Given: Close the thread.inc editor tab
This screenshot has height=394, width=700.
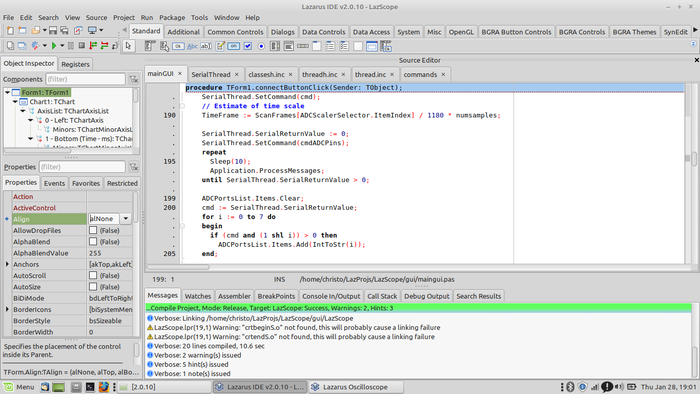Looking at the screenshot, I should 392,75.
